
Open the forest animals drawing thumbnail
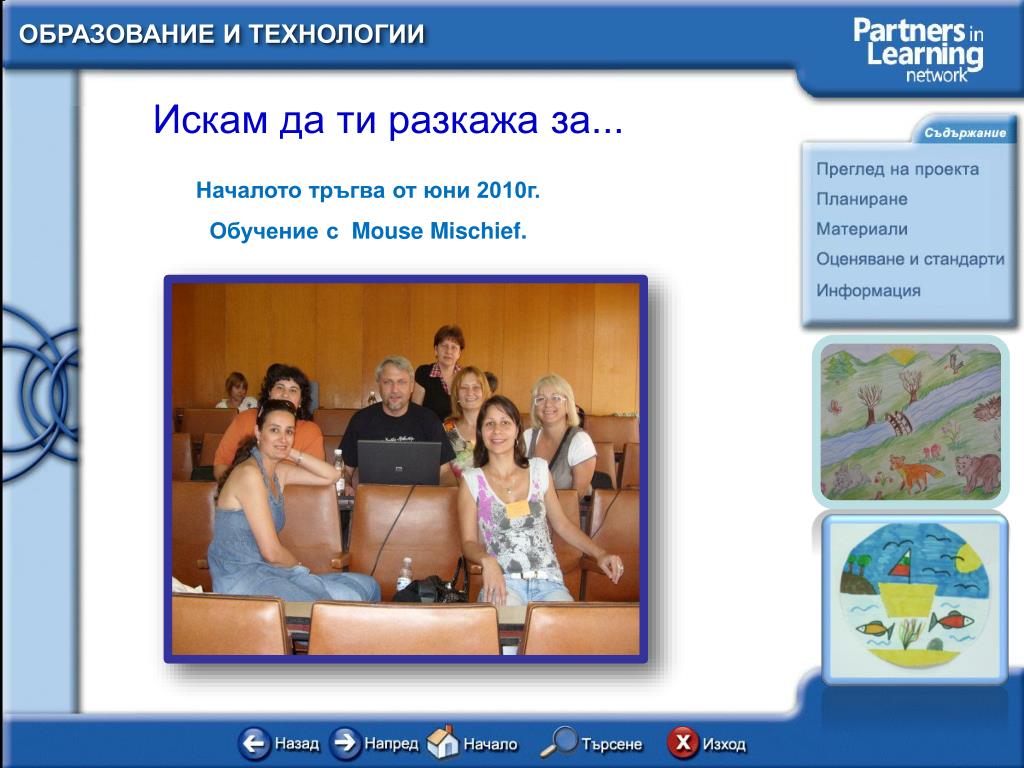point(910,423)
